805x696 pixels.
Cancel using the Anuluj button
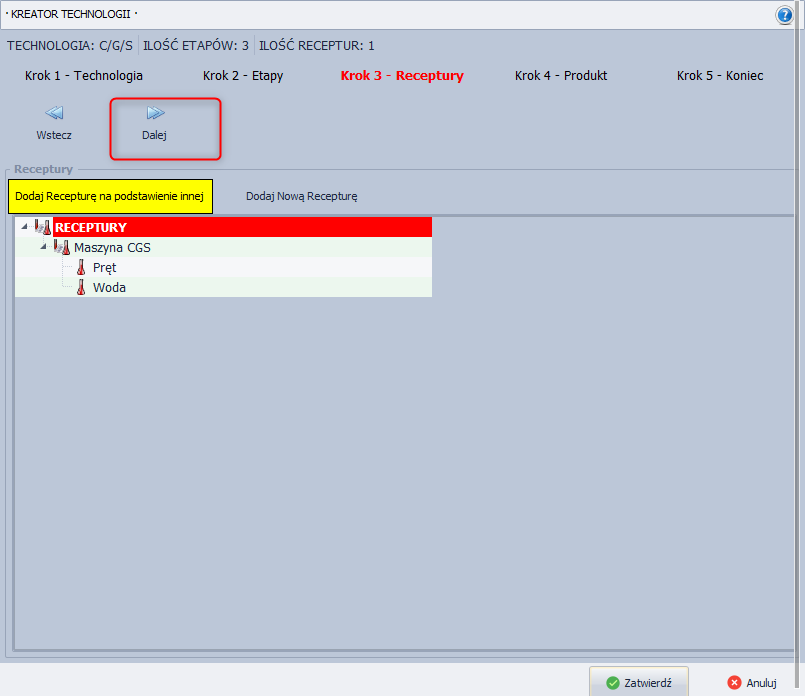pyautogui.click(x=752, y=683)
